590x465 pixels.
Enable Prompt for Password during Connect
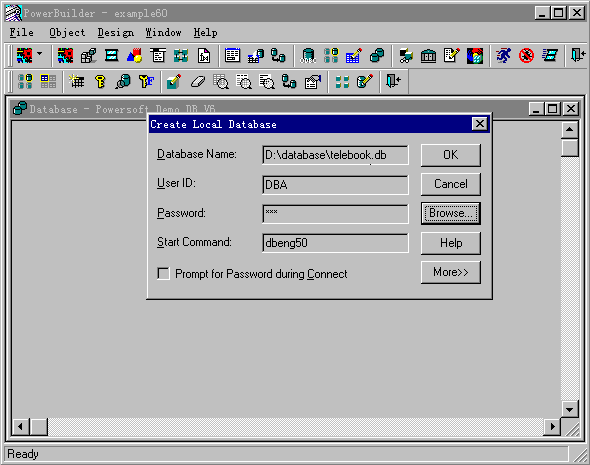click(x=163, y=274)
